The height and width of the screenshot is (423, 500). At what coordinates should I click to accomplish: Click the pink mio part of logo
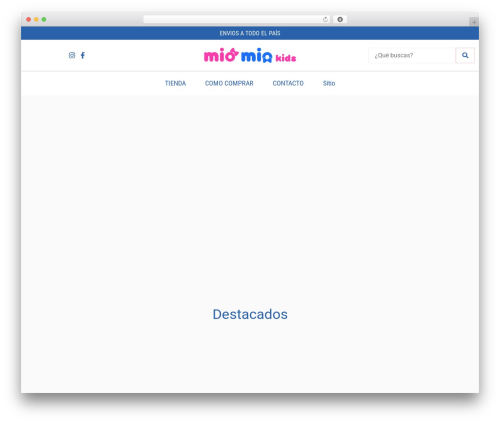221,55
